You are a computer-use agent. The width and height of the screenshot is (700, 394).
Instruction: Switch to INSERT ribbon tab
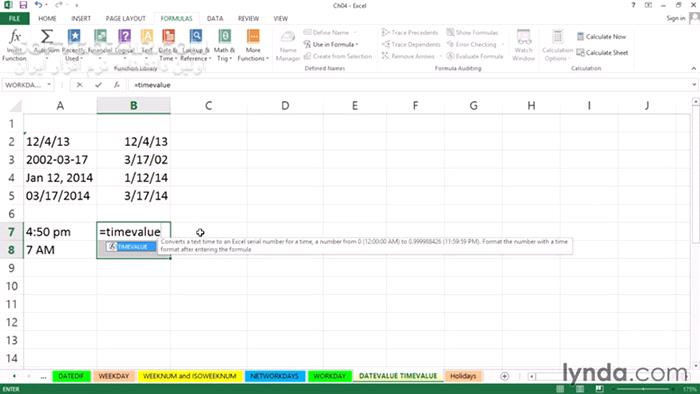81,18
